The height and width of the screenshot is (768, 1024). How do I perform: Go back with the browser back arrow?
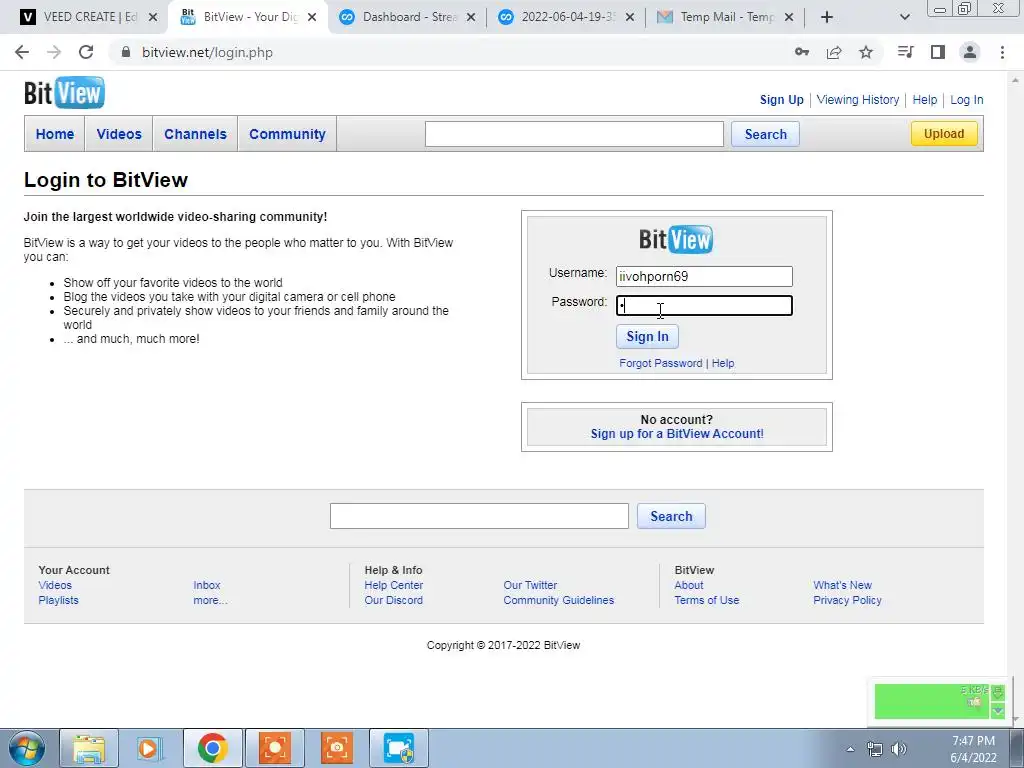[22, 52]
